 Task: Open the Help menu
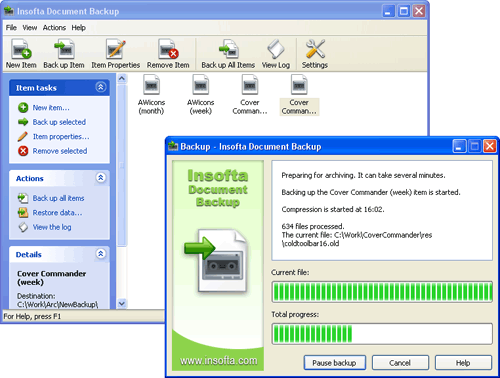pyautogui.click(x=78, y=28)
